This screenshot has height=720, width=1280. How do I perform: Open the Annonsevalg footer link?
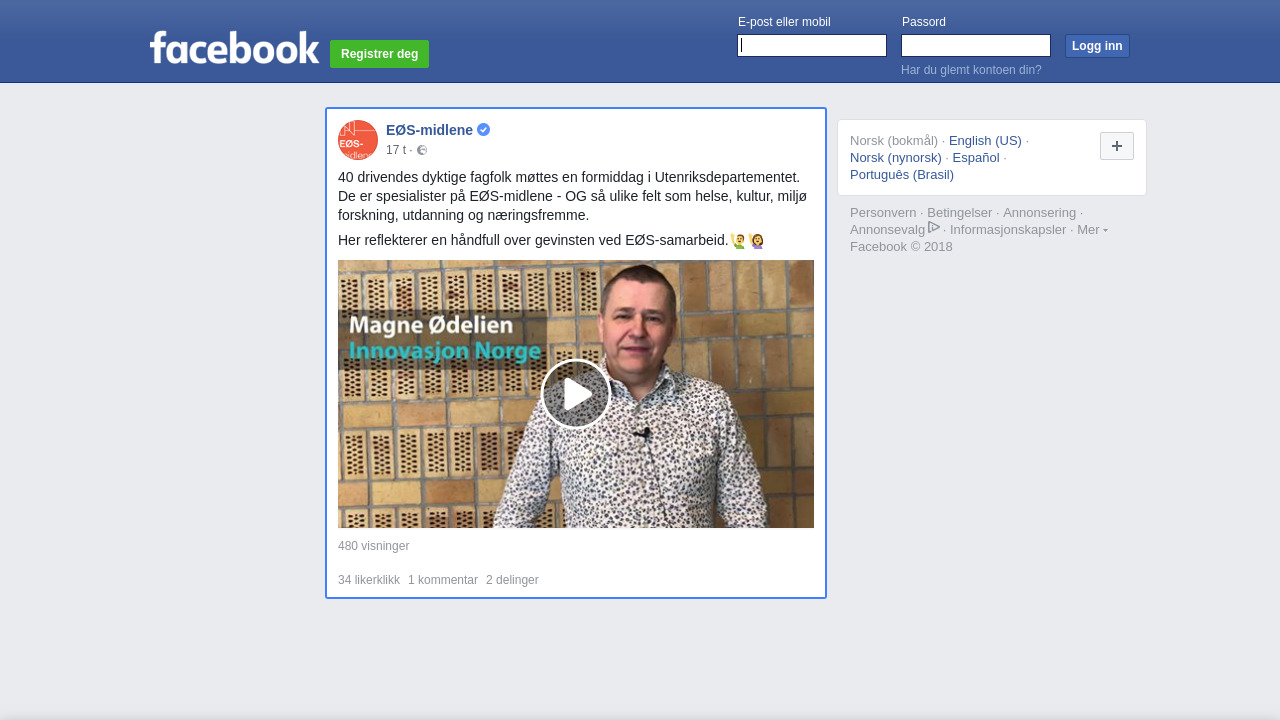coord(887,229)
